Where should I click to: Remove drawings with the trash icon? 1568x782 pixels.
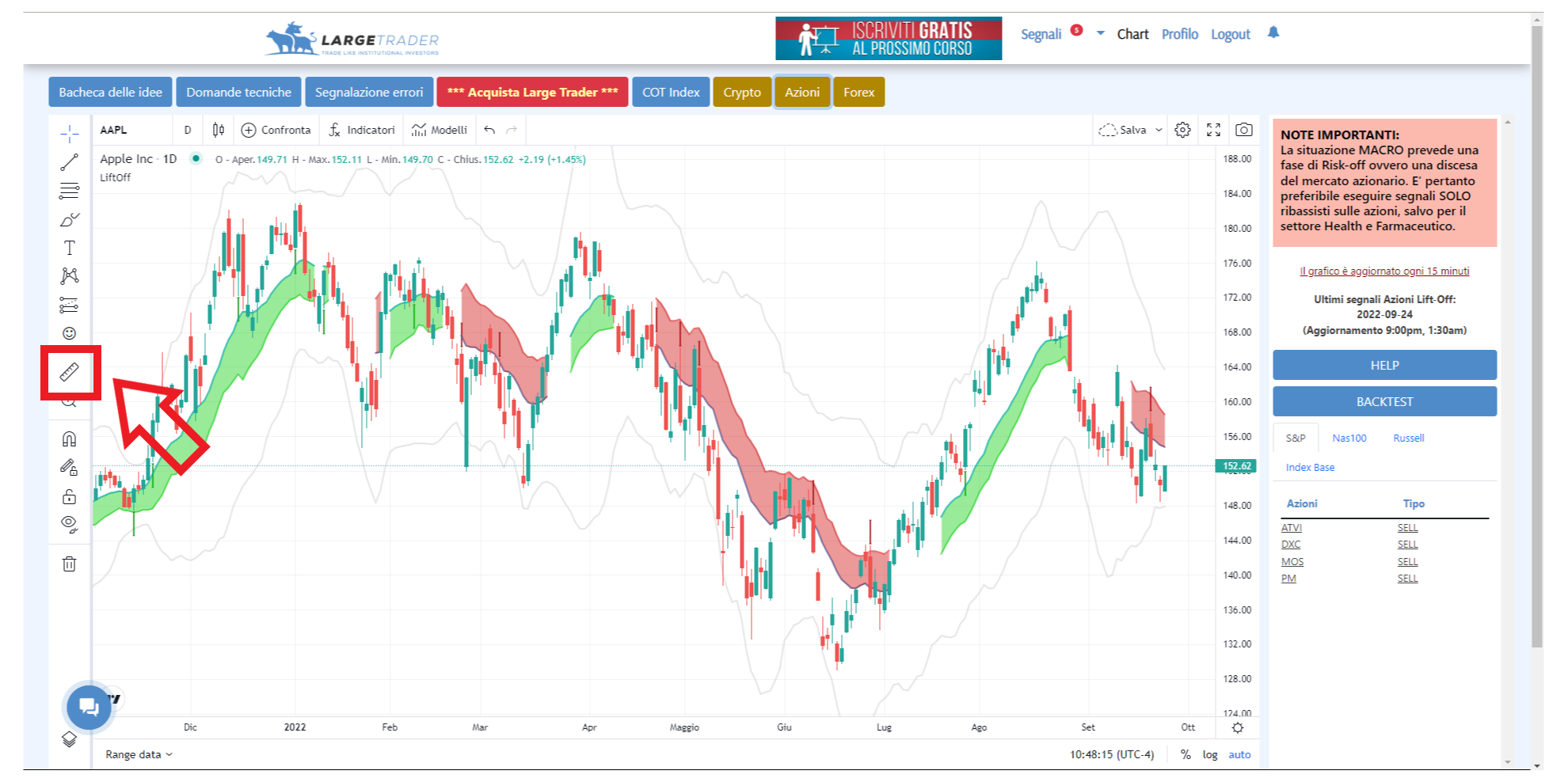[x=70, y=564]
